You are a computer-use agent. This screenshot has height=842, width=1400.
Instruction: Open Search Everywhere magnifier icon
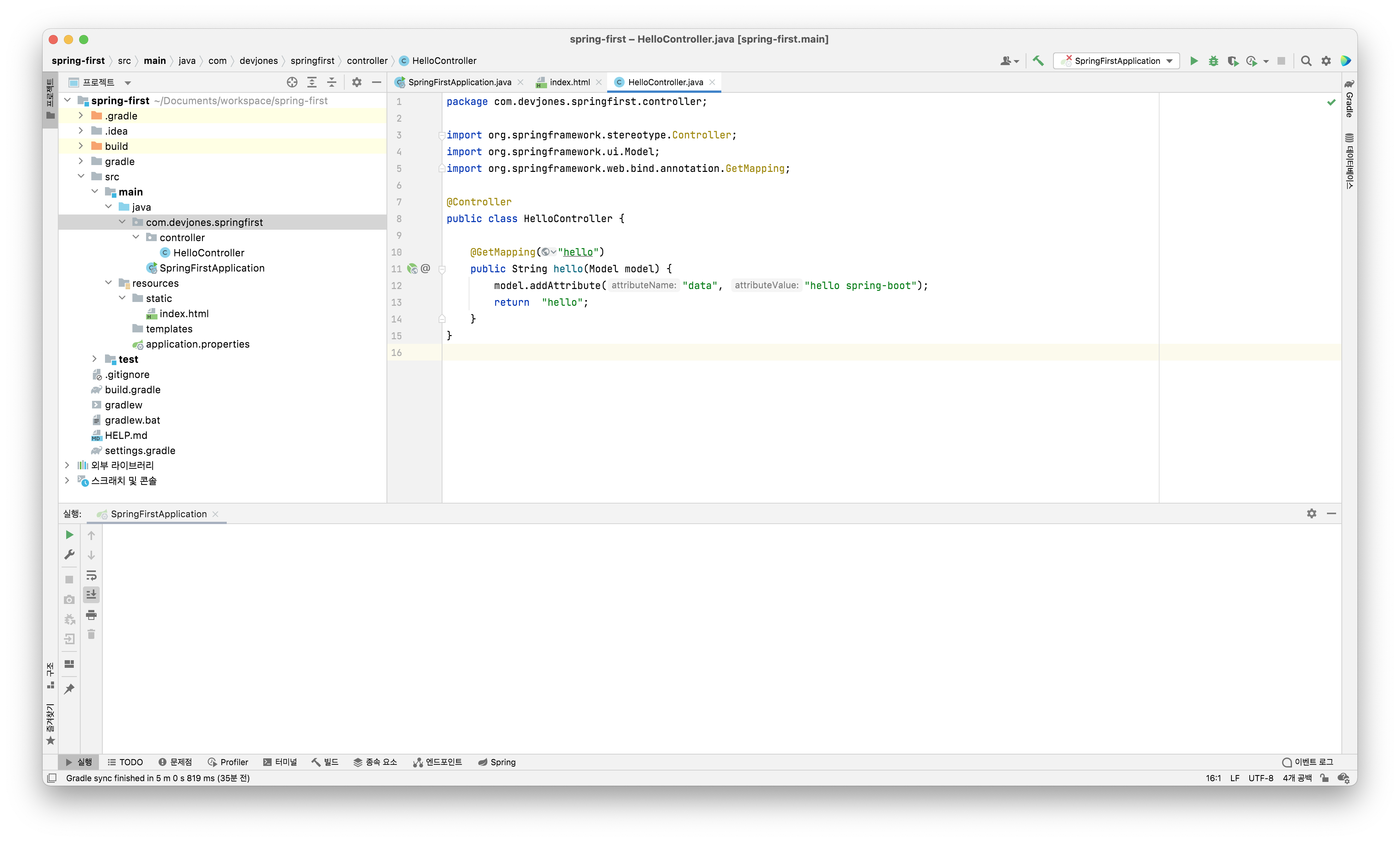click(1306, 61)
